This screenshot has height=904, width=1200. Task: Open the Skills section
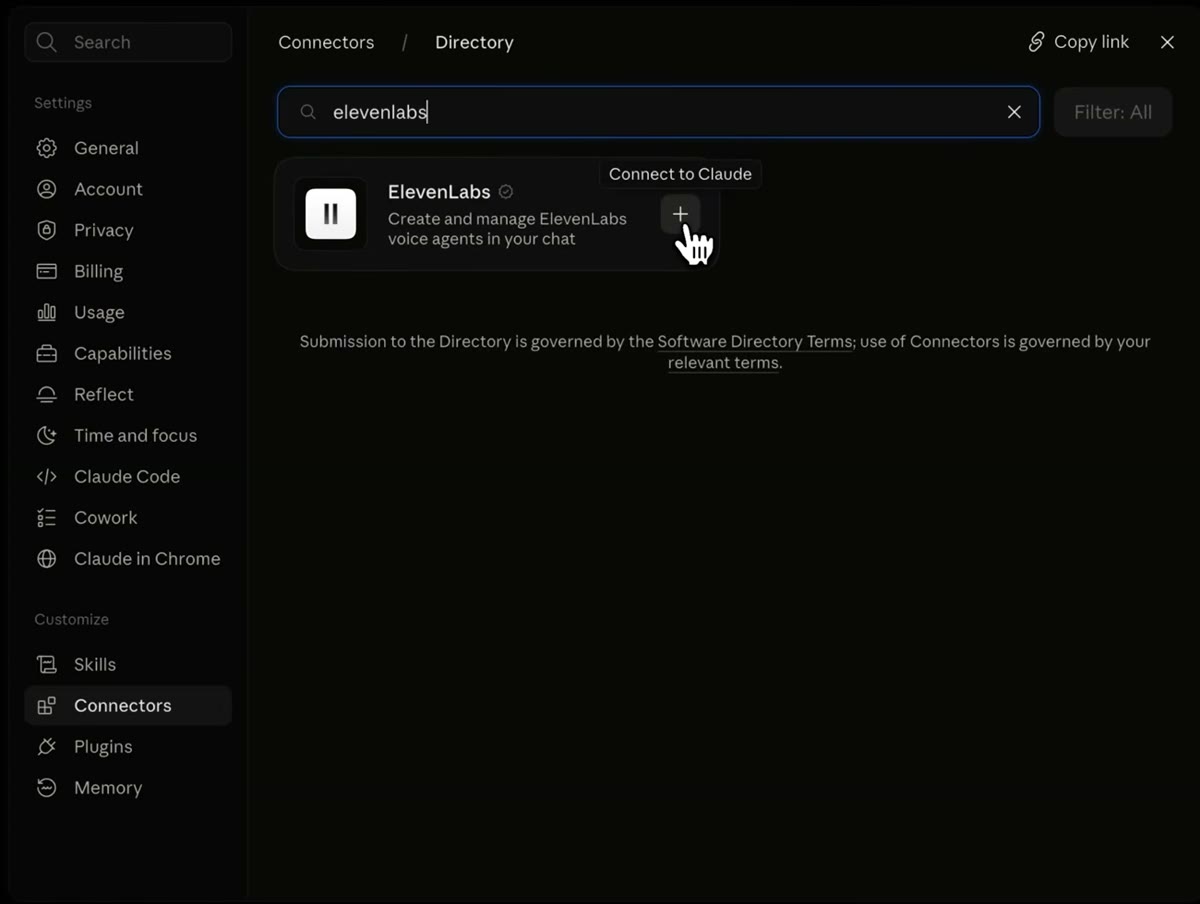click(x=128, y=664)
